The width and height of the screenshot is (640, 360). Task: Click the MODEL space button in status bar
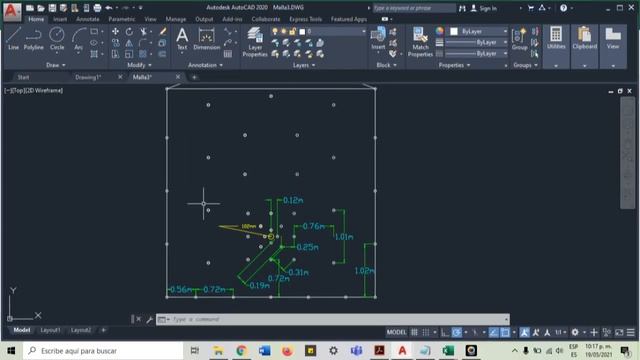pyautogui.click(x=396, y=332)
